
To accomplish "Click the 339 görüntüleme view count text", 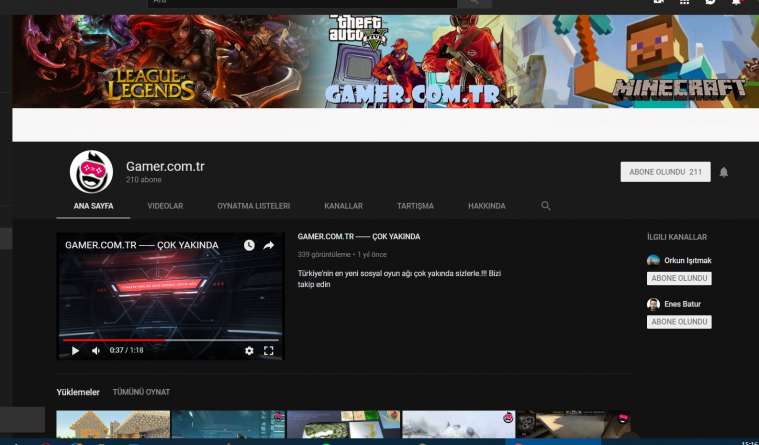I will (324, 254).
